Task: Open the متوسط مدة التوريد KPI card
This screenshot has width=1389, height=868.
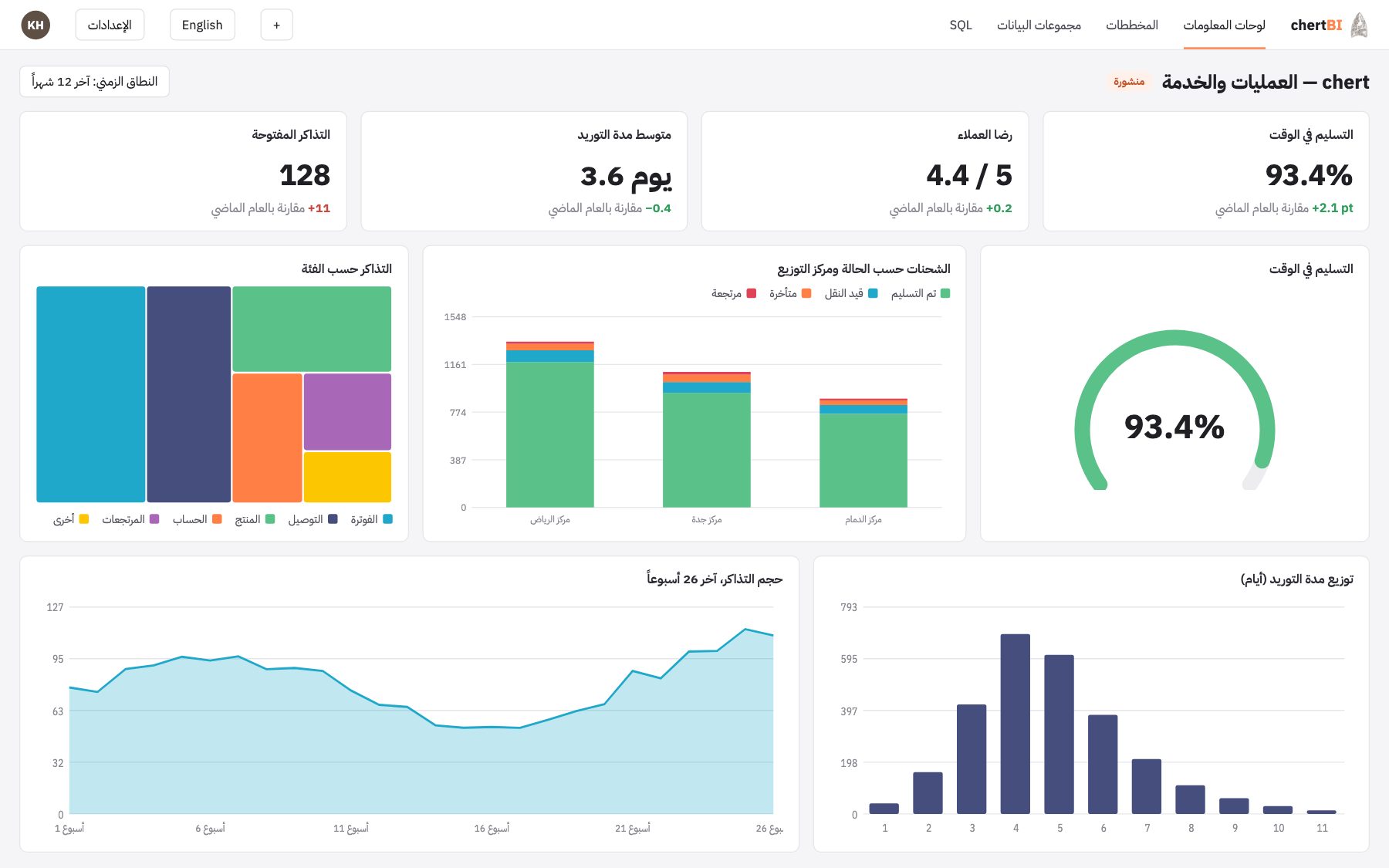Action: [524, 171]
